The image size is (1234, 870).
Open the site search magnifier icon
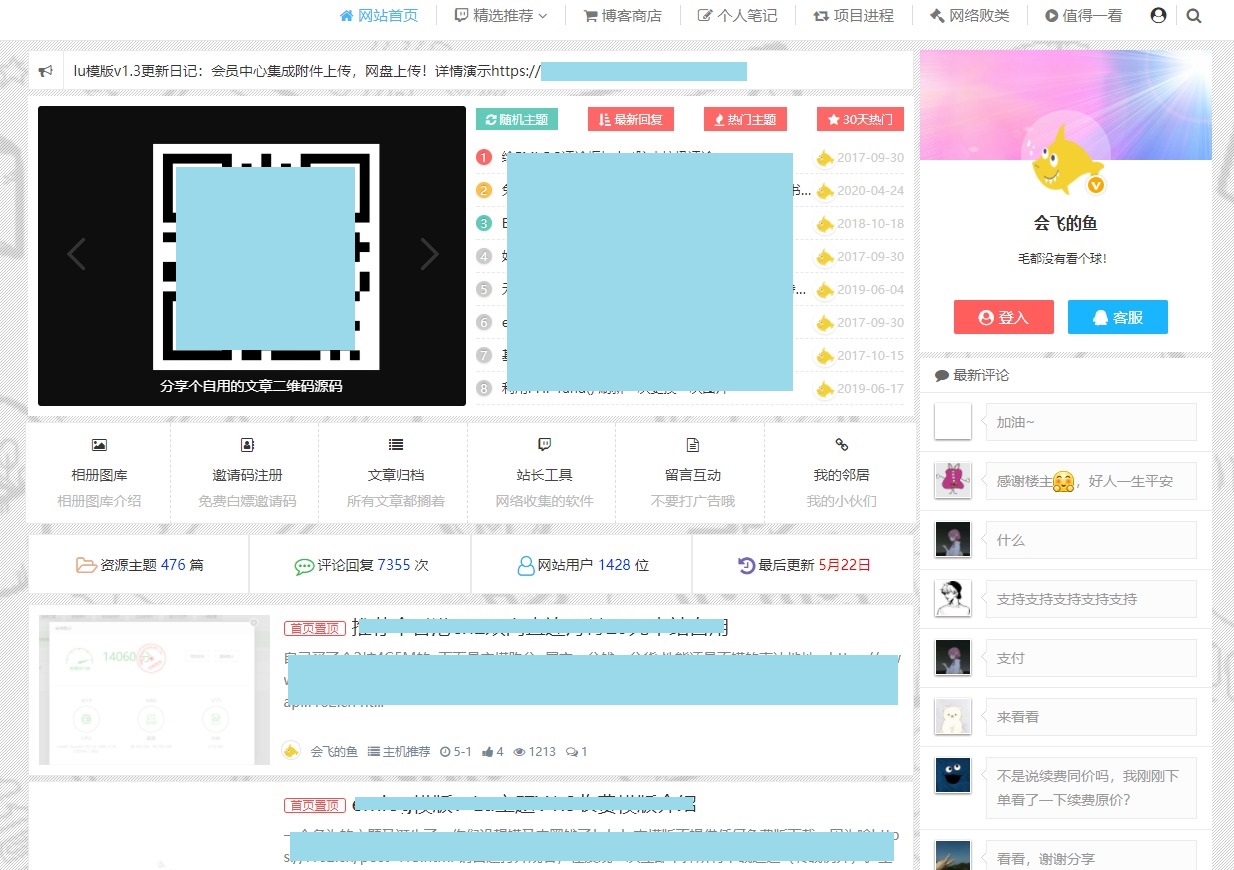coord(1194,16)
